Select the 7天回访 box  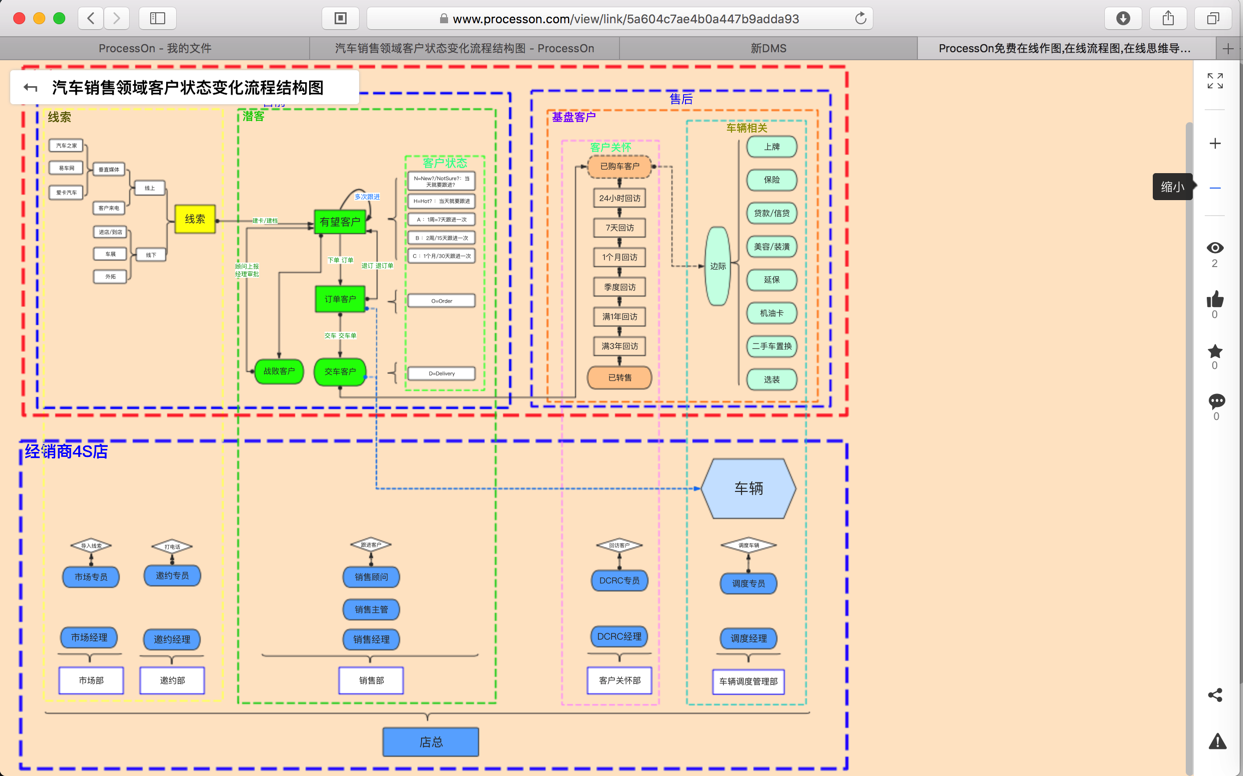619,228
